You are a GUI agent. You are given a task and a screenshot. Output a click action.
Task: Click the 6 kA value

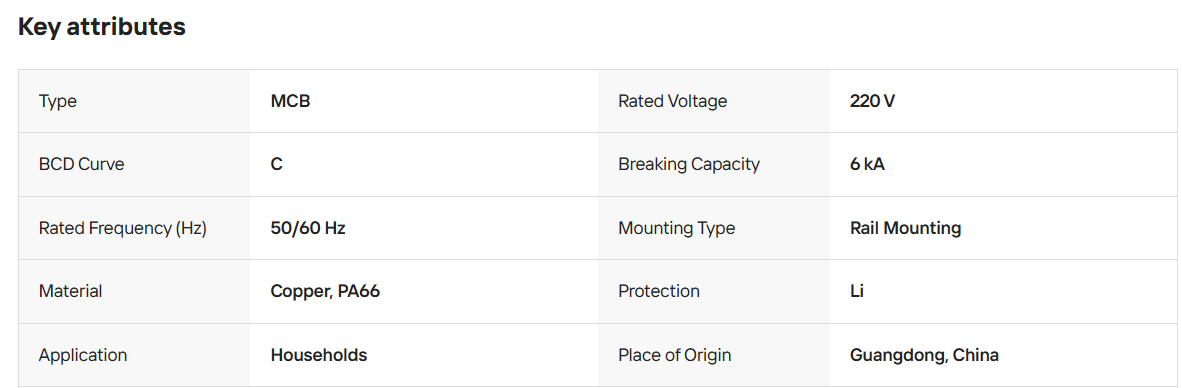tap(868, 164)
